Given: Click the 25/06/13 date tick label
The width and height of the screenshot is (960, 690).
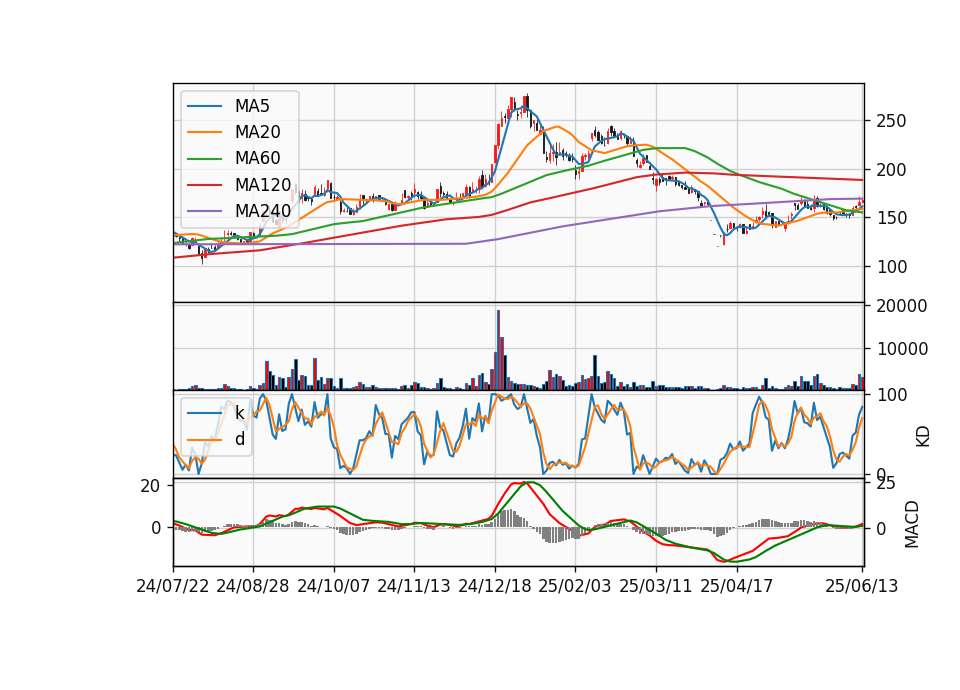Looking at the screenshot, I should [861, 586].
